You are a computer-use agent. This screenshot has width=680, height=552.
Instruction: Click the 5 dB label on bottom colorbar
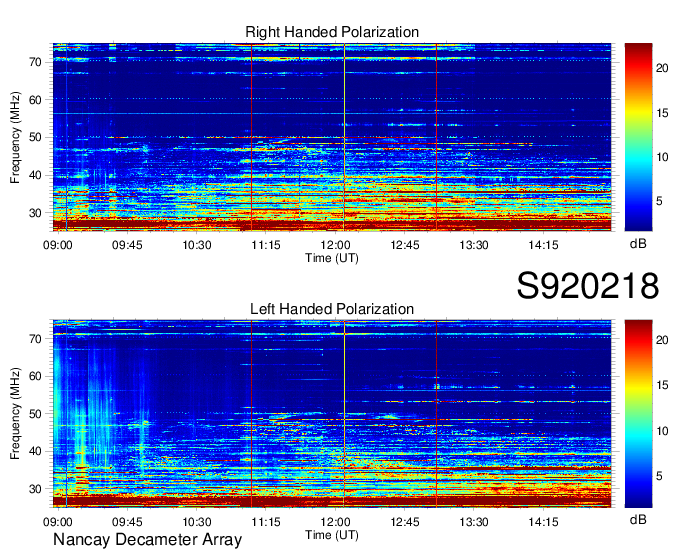[659, 477]
